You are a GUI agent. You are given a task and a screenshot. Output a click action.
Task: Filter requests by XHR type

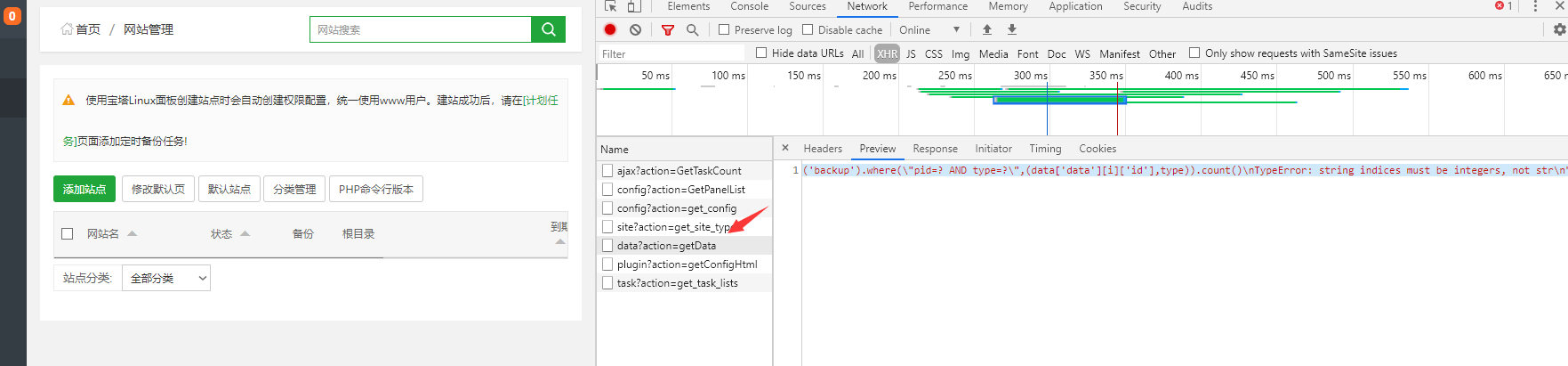coord(887,53)
